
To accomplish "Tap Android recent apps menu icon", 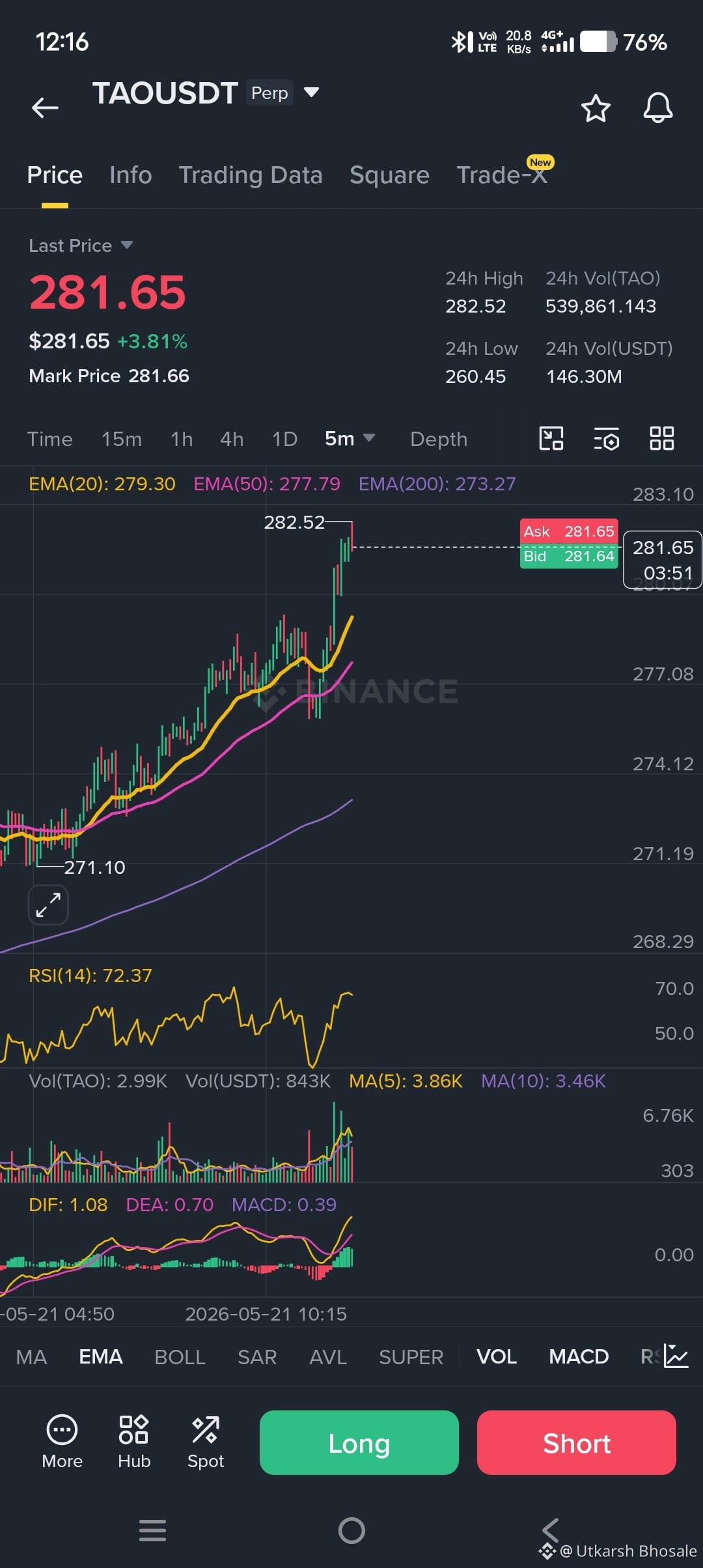I will point(152,1530).
